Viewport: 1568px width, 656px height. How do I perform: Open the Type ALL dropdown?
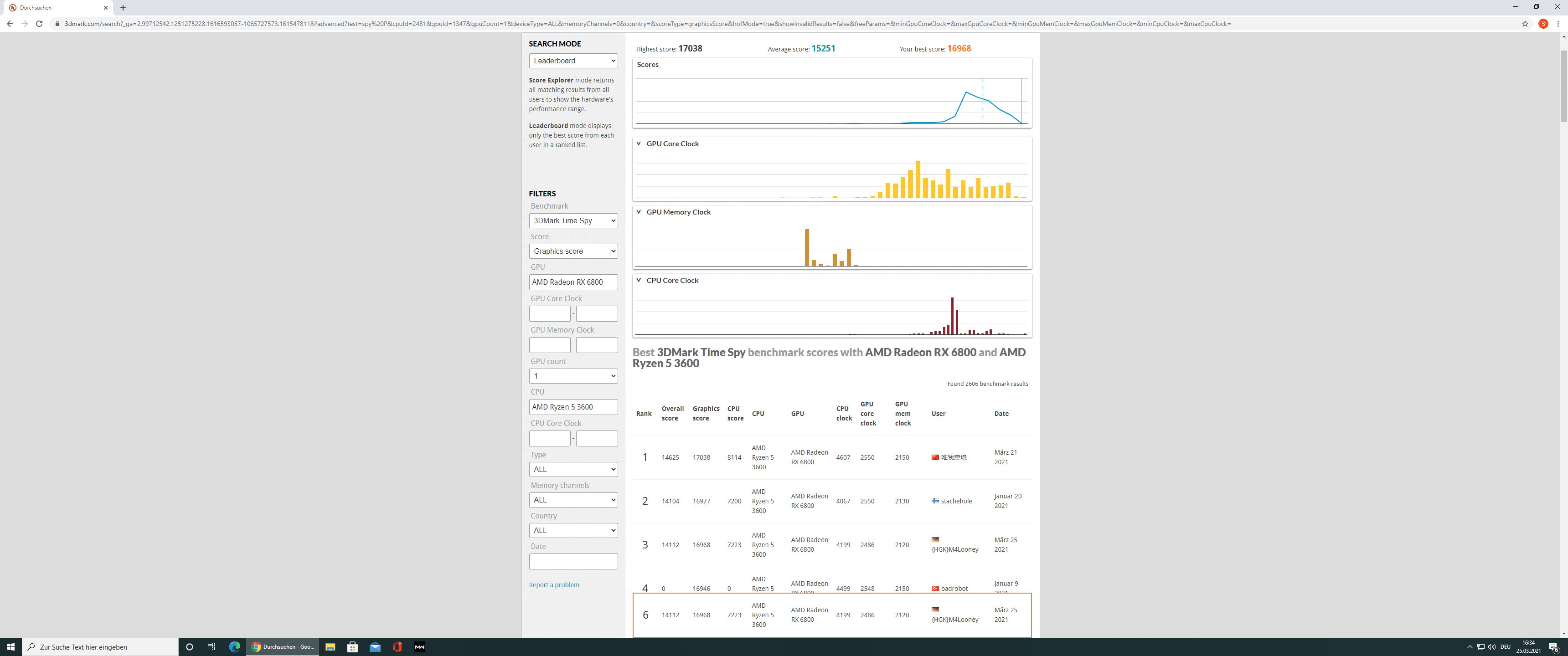point(573,469)
